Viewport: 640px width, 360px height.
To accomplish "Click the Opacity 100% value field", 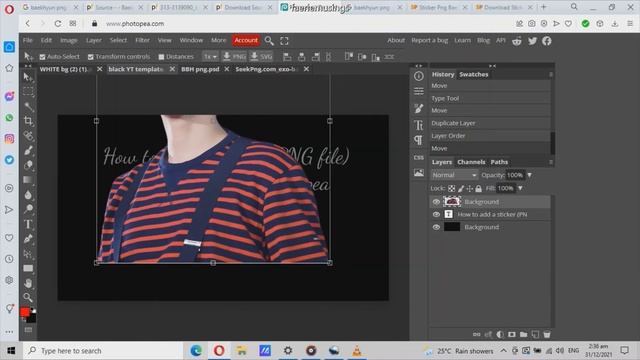I will point(515,175).
